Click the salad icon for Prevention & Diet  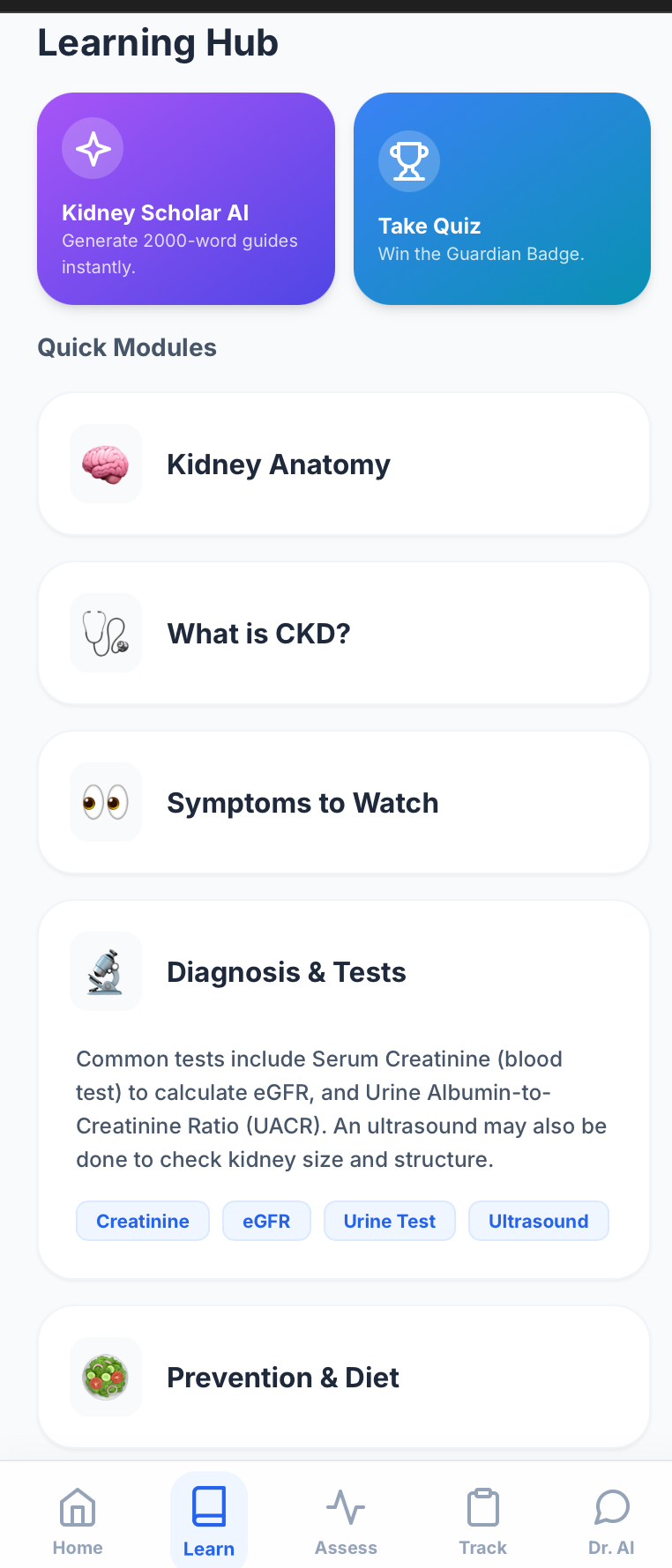click(x=106, y=1377)
